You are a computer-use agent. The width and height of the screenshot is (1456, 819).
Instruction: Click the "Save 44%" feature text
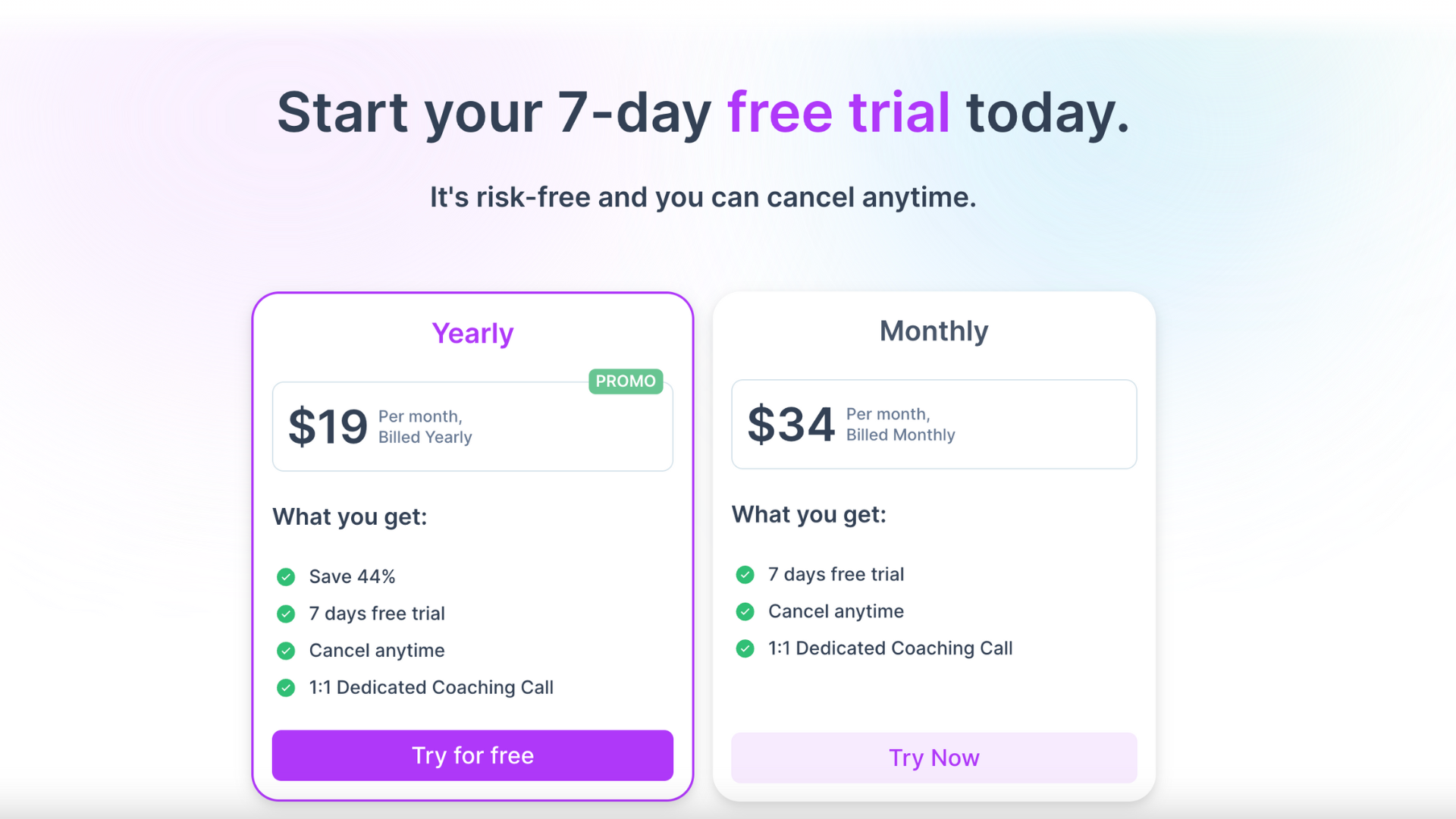352,577
